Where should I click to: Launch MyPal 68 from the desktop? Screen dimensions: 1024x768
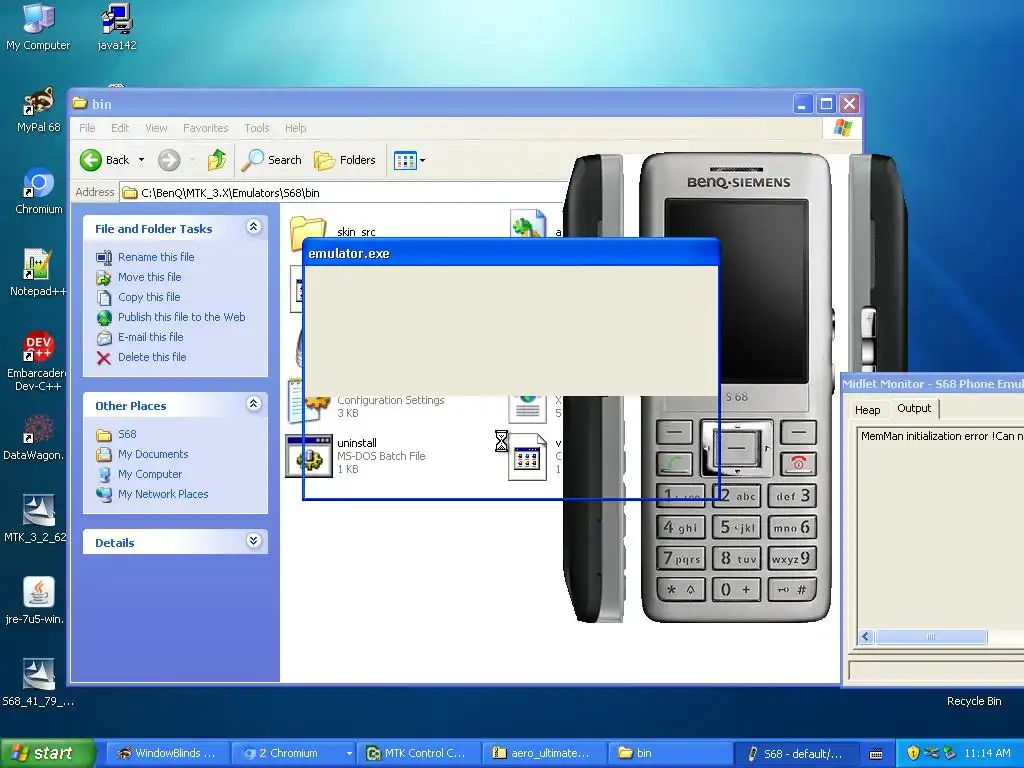pyautogui.click(x=38, y=110)
